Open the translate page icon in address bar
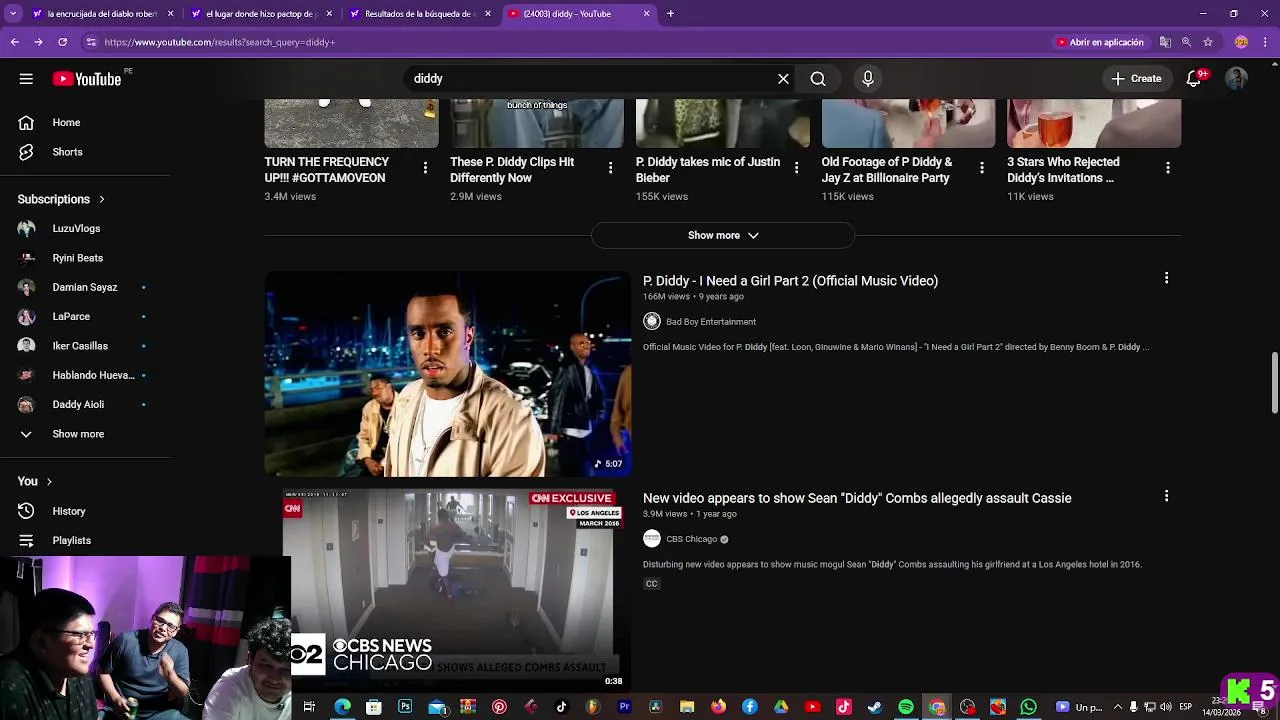 point(1165,42)
